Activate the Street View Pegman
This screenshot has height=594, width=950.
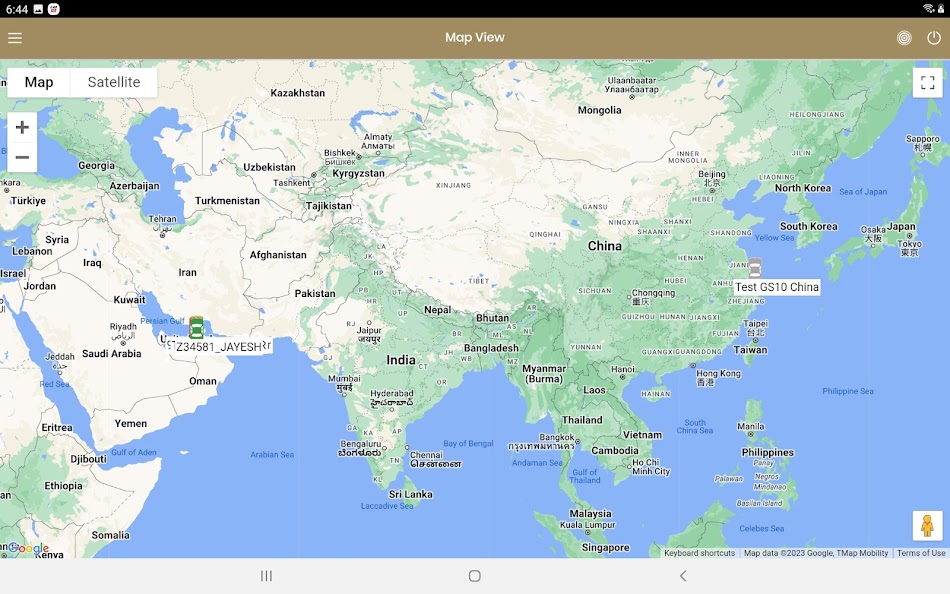click(x=928, y=524)
